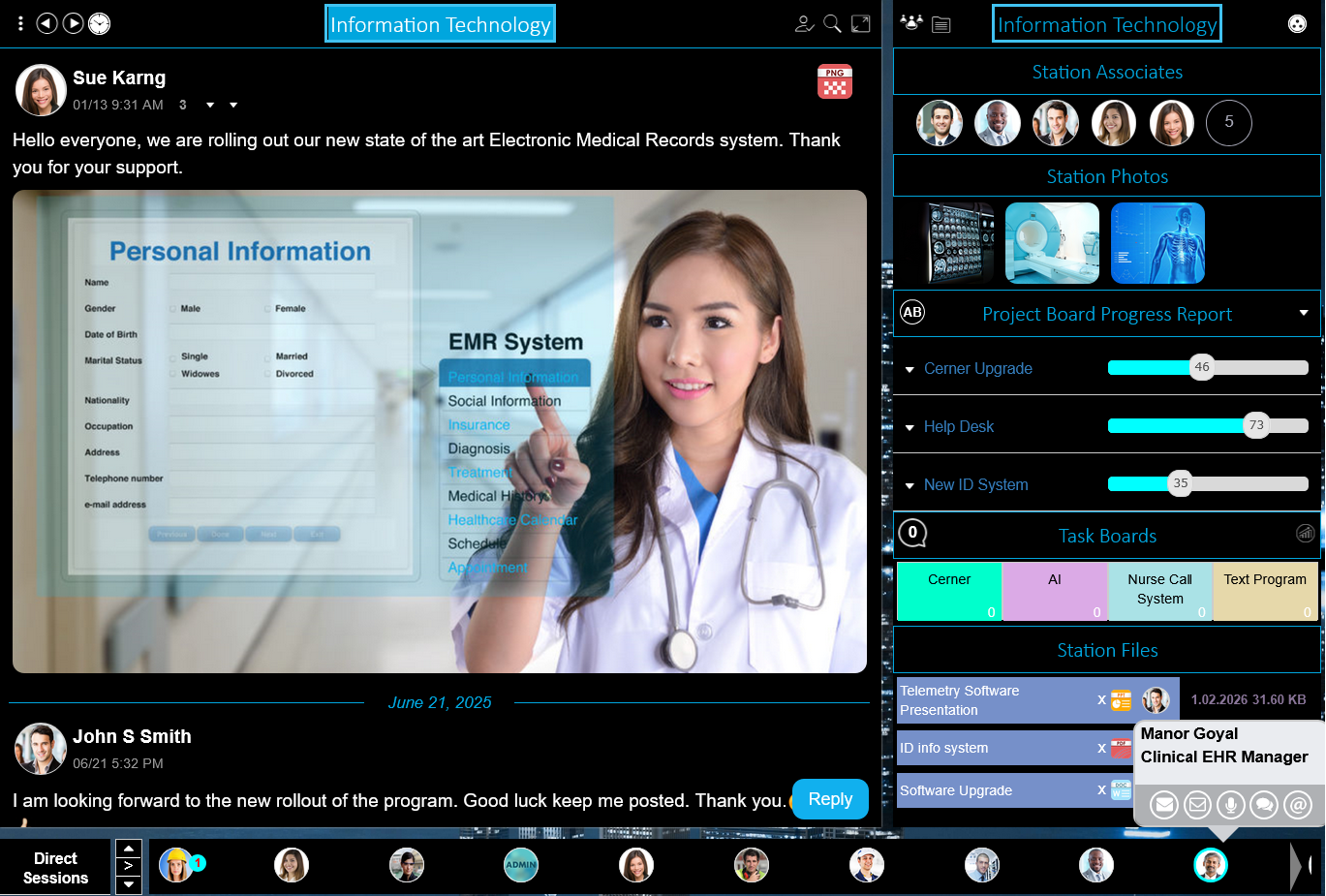Click the clock history icon
Screen dimensions: 1326x896
point(100,24)
